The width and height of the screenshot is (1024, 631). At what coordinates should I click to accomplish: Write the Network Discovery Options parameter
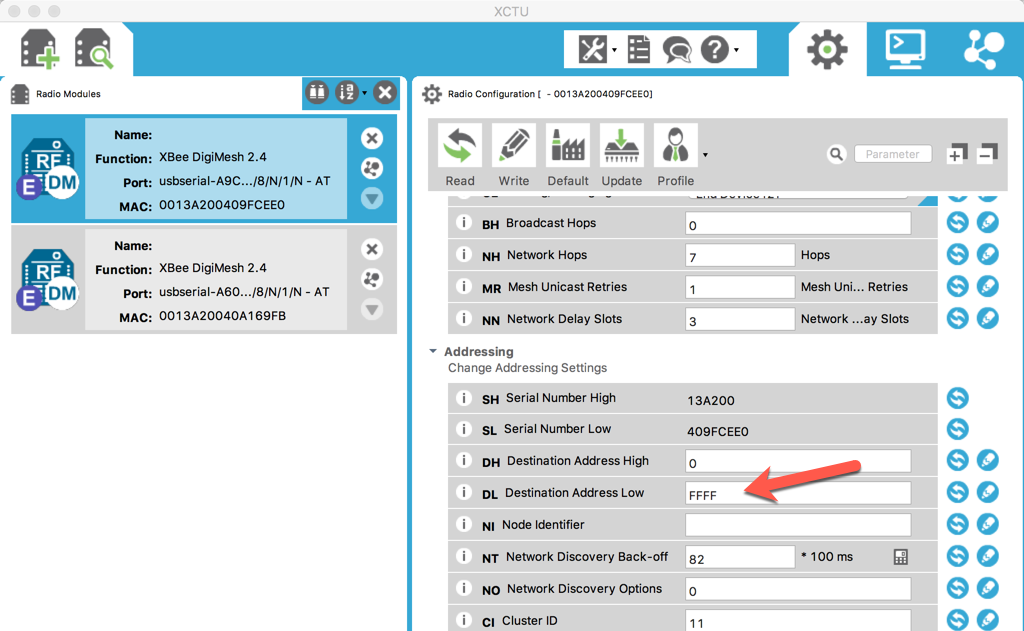pos(987,589)
